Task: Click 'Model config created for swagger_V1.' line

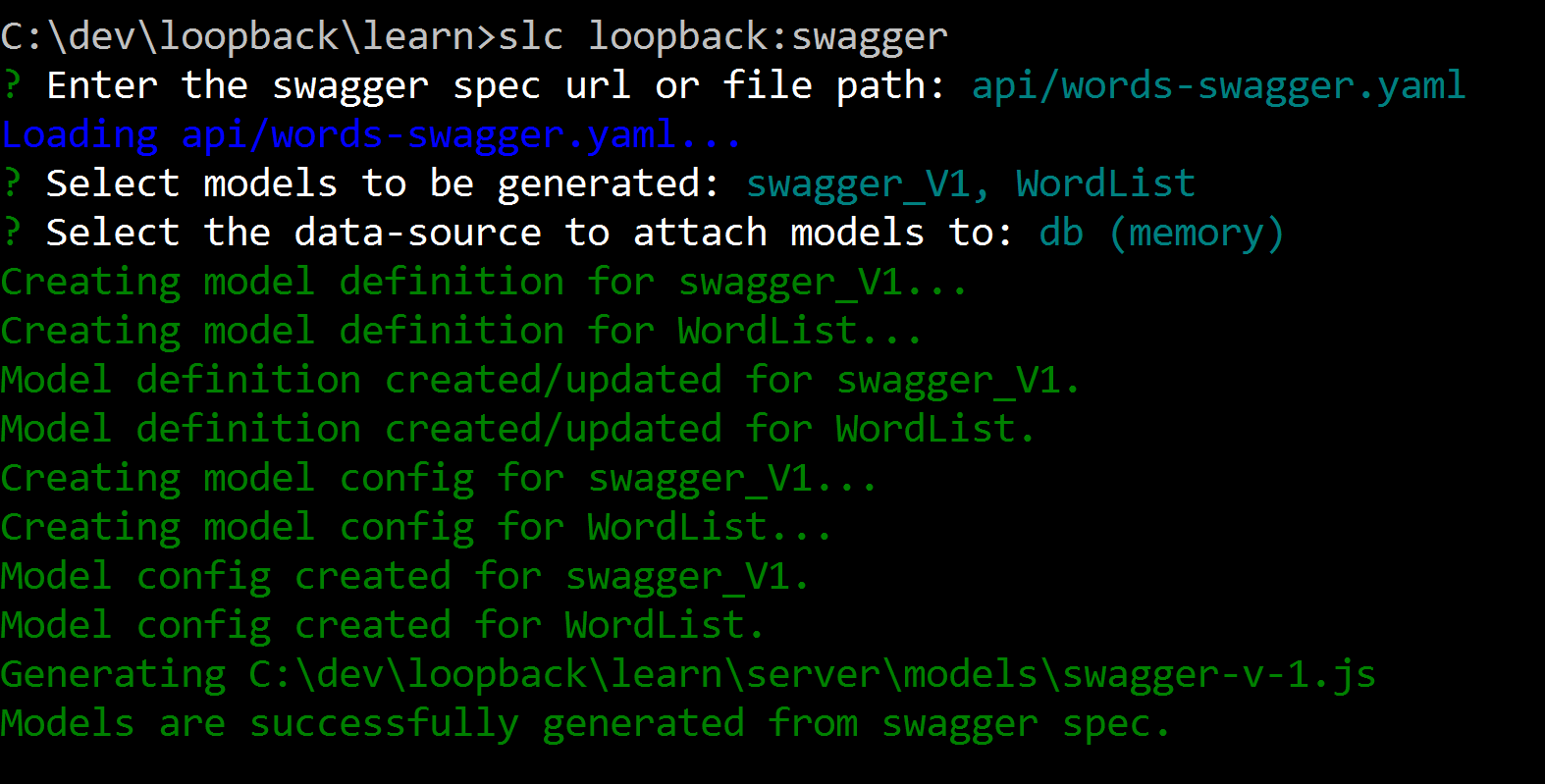Action: coord(404,577)
